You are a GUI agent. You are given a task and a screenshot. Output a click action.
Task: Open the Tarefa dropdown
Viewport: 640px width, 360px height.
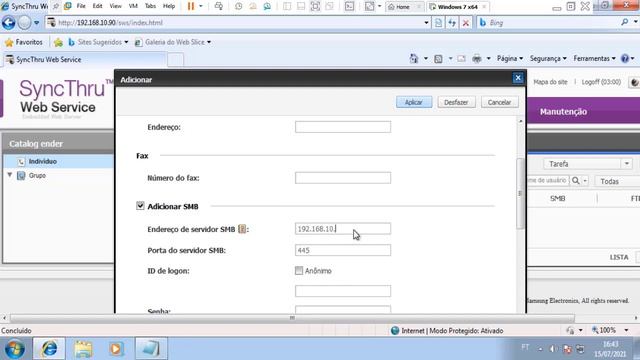(x=627, y=164)
